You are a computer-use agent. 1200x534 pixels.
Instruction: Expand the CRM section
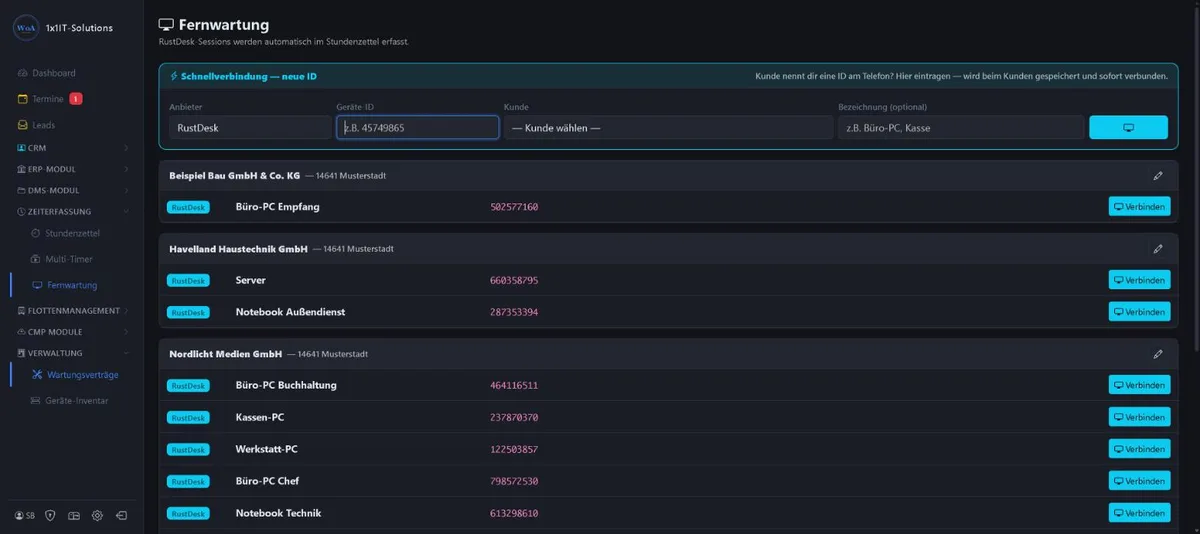71,148
